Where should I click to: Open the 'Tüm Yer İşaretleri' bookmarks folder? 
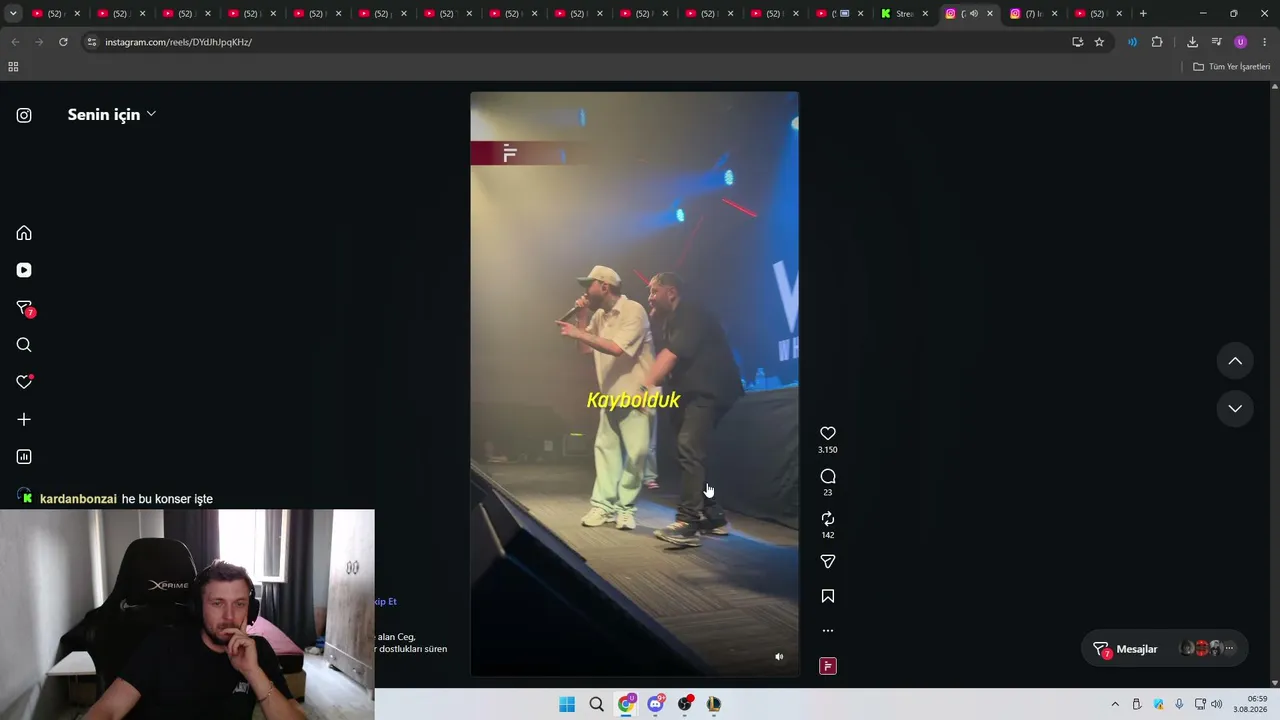pos(1231,67)
